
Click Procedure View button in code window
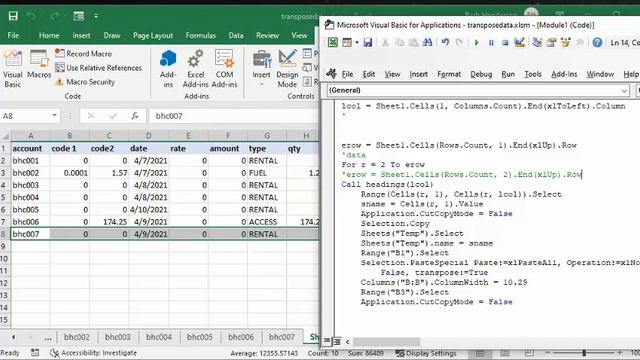327,341
